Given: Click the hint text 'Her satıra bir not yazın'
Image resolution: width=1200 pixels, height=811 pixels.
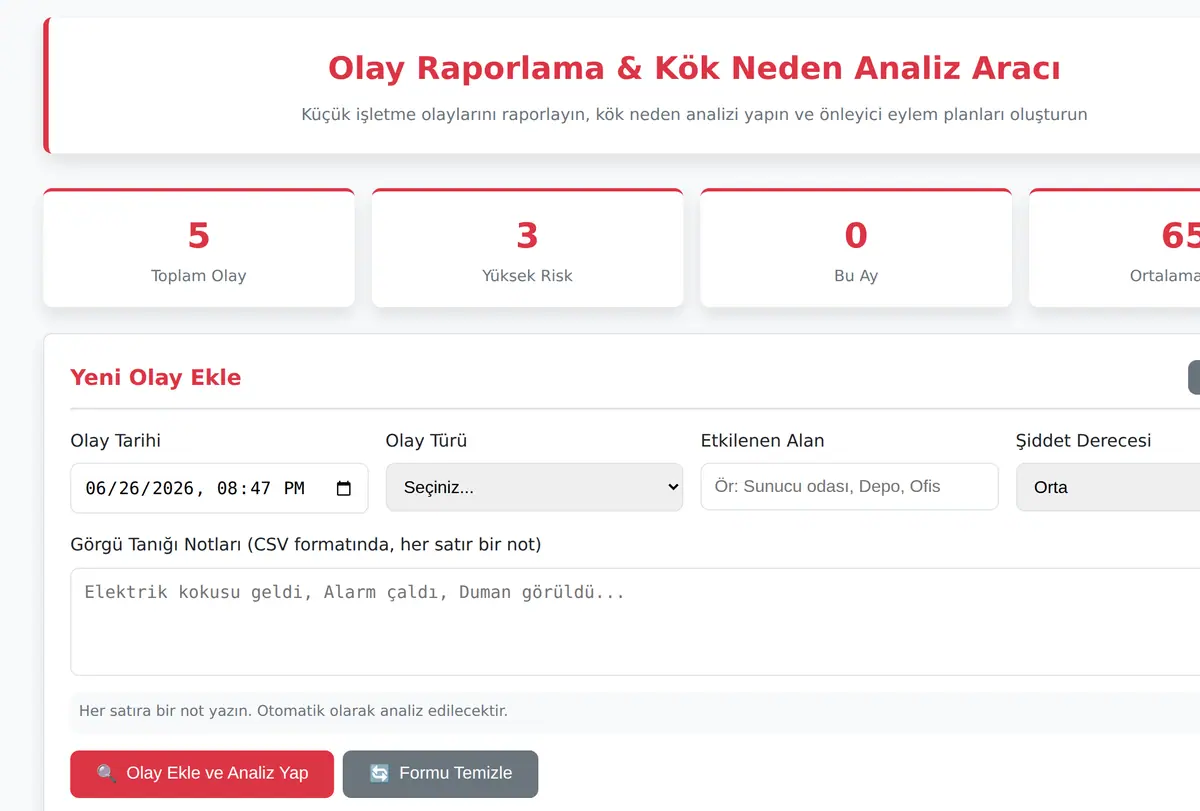Looking at the screenshot, I should tap(293, 711).
